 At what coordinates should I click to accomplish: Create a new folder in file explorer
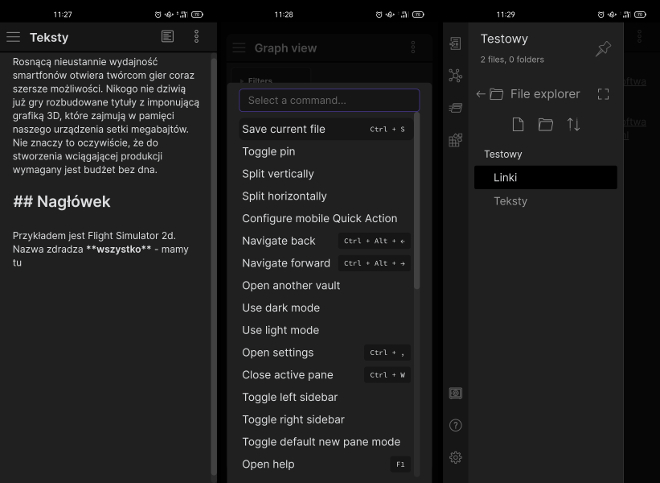(x=545, y=125)
